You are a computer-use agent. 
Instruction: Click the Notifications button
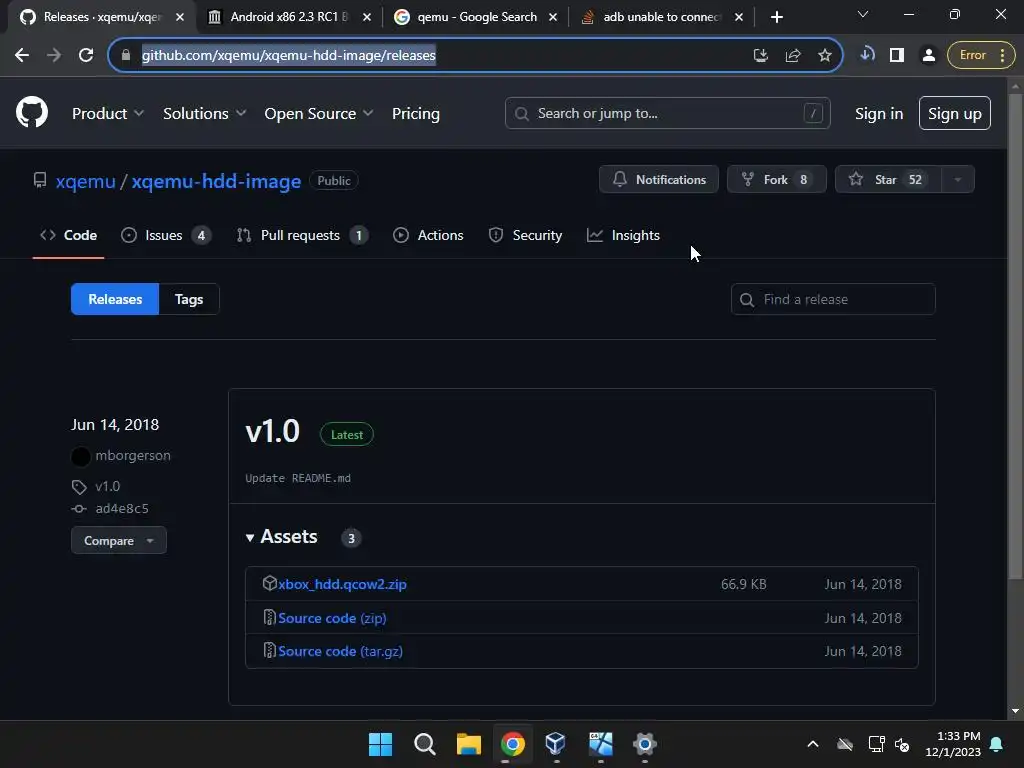pyautogui.click(x=659, y=180)
